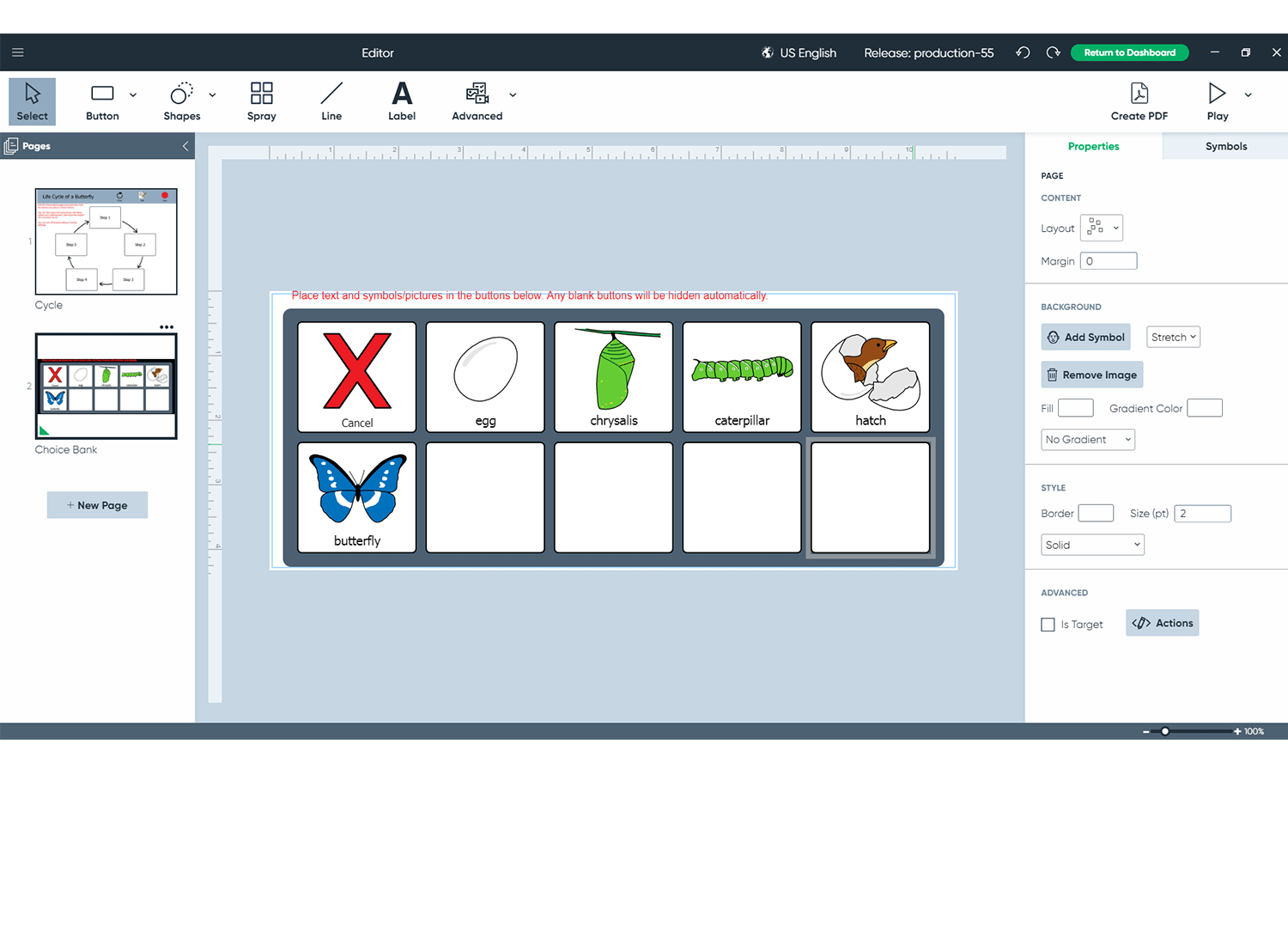Click Return to Dashboard
Screen dimensions: 1288x945
click(x=1129, y=52)
